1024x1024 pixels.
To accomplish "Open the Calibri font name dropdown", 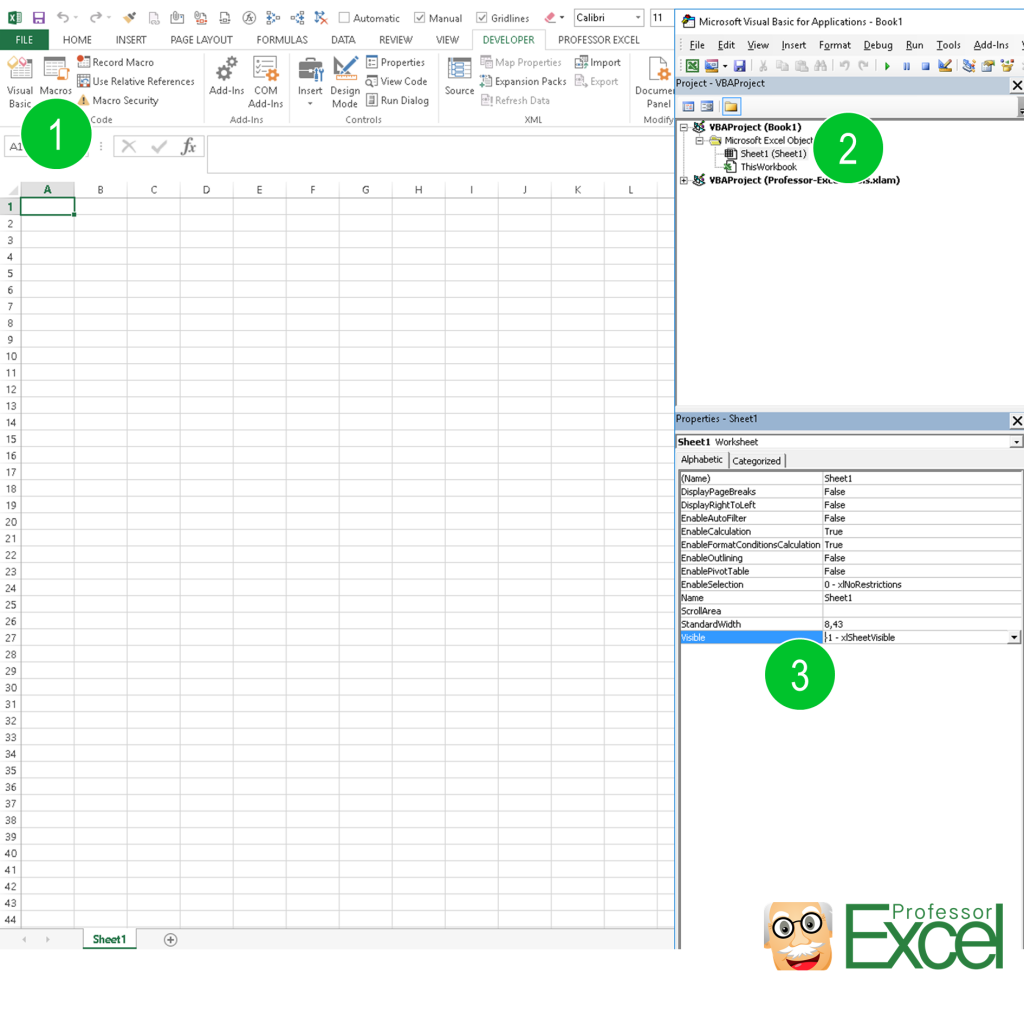I will (x=638, y=18).
